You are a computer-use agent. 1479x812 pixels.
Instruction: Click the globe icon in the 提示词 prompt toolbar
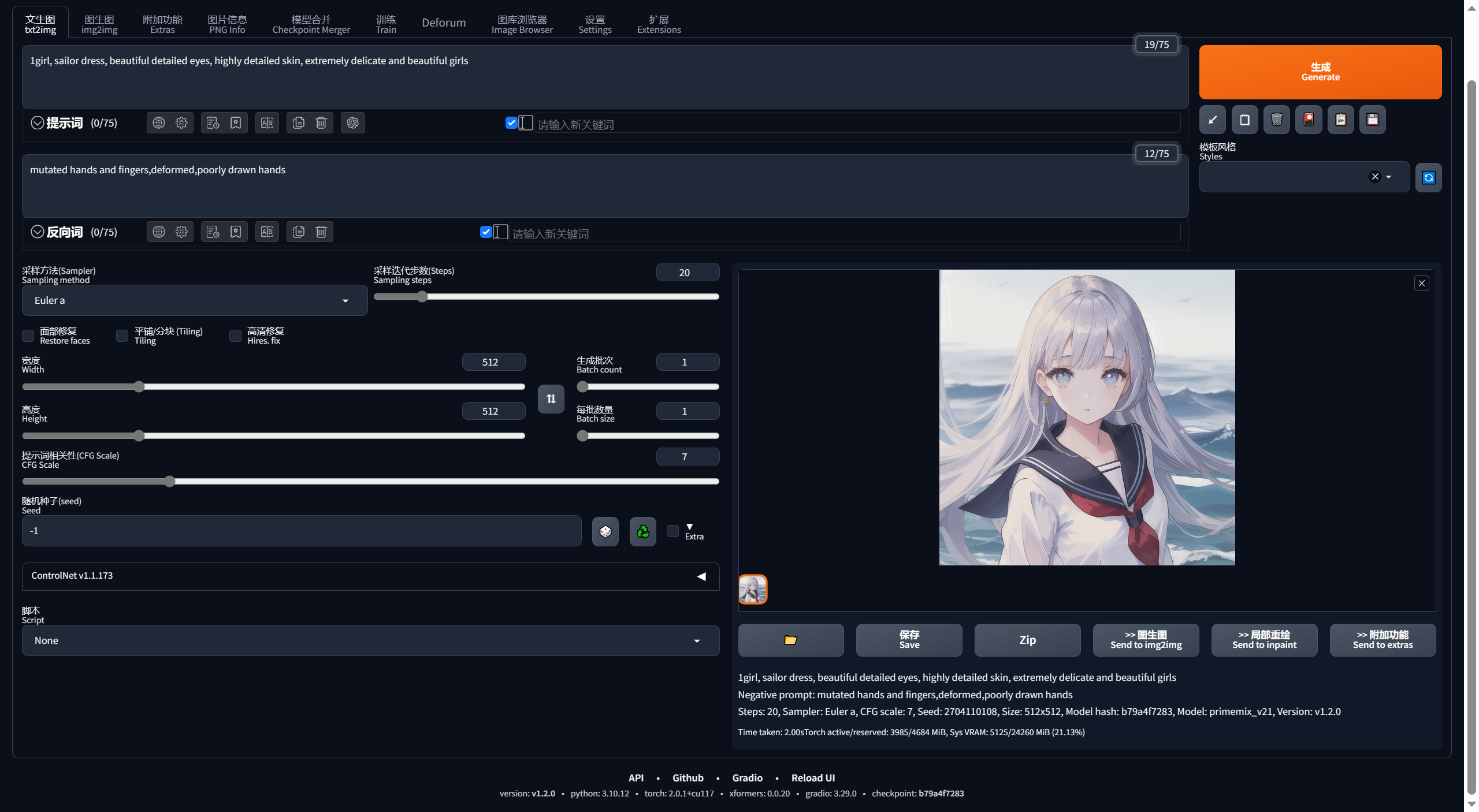coord(158,122)
